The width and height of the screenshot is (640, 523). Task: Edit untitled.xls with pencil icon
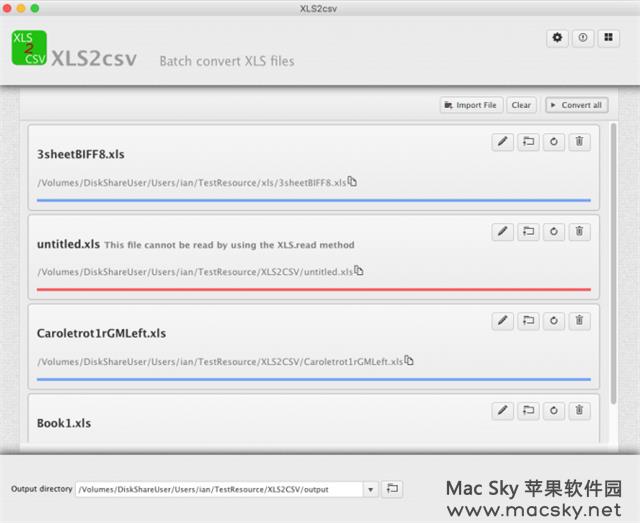502,232
